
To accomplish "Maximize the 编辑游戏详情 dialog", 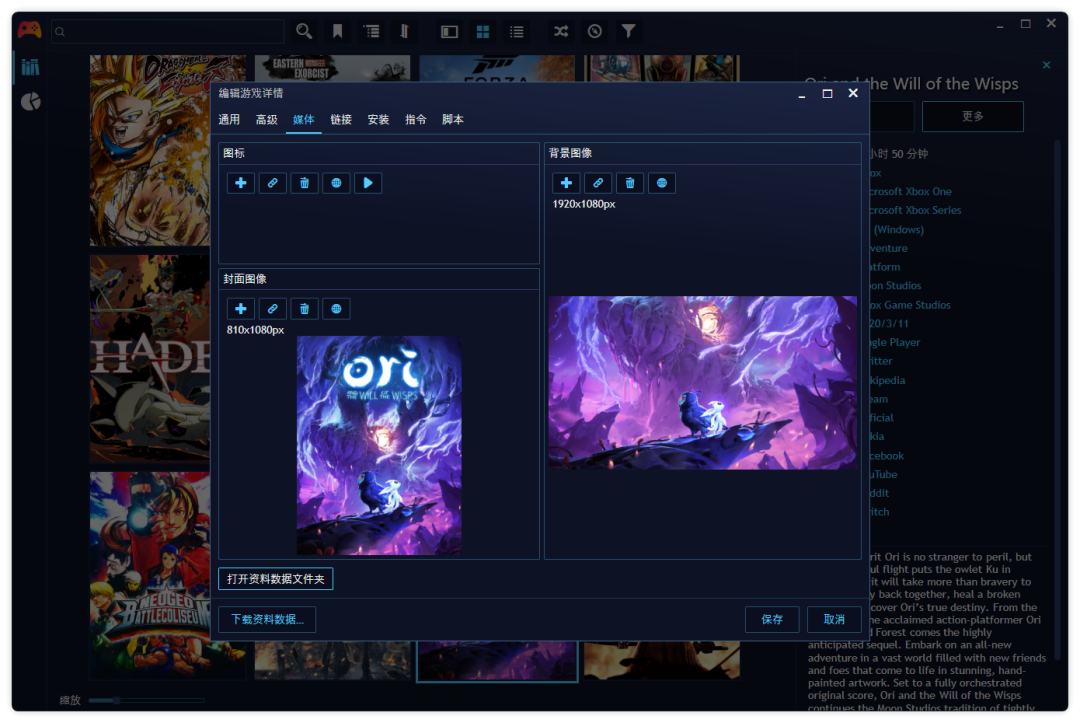I will tap(827, 93).
